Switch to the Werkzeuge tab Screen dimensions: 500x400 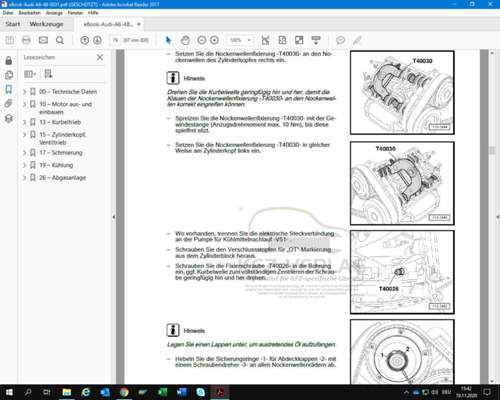(x=46, y=24)
